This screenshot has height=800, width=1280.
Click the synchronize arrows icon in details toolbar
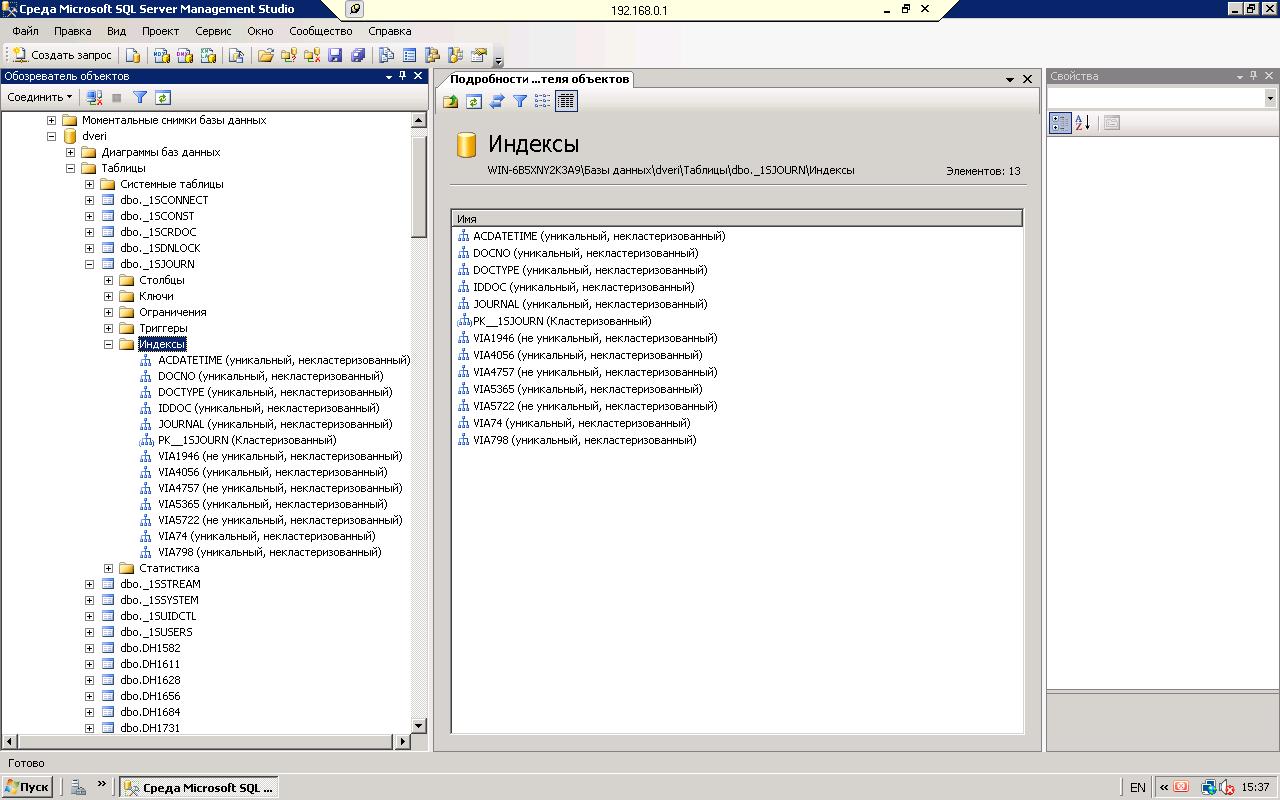pos(497,101)
